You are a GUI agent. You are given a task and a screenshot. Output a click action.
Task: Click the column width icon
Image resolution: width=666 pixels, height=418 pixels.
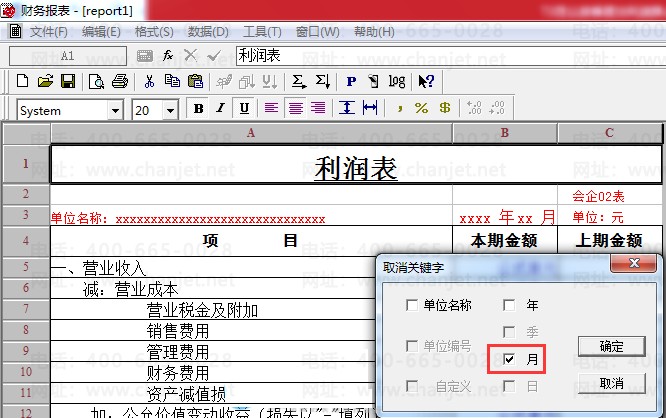click(370, 108)
